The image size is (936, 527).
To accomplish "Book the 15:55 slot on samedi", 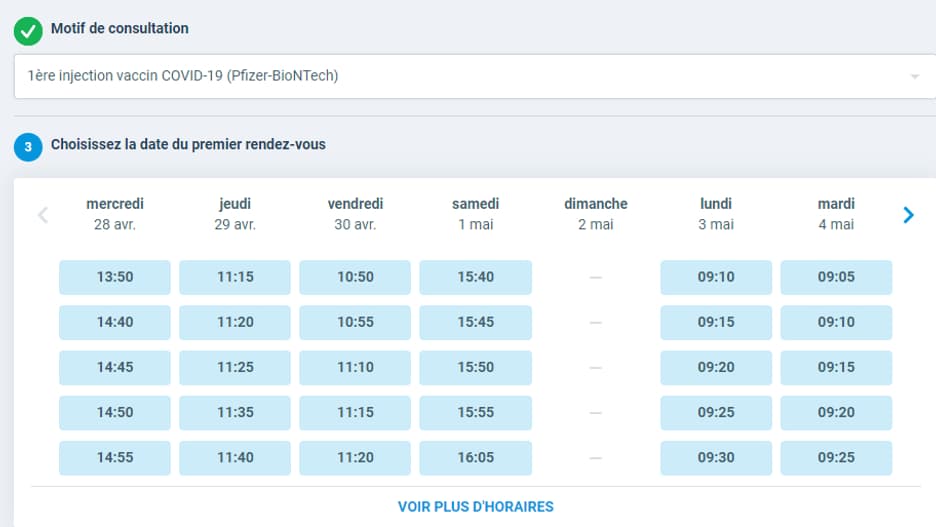I will click(476, 412).
